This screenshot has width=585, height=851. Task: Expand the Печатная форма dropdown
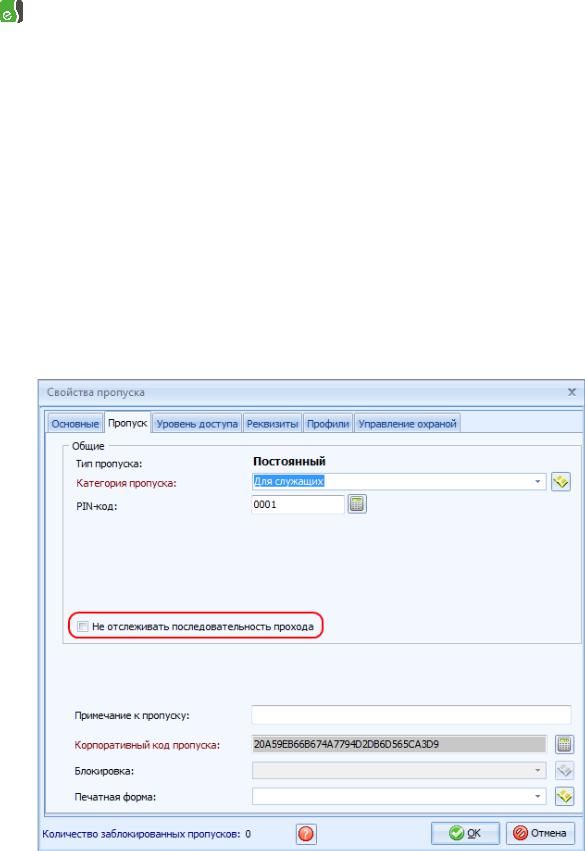(x=537, y=796)
